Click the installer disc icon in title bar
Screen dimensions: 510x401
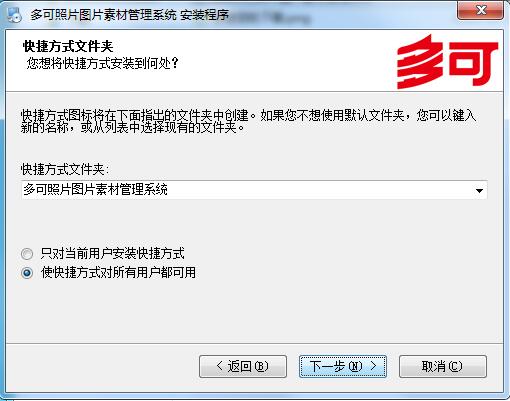[14, 14]
